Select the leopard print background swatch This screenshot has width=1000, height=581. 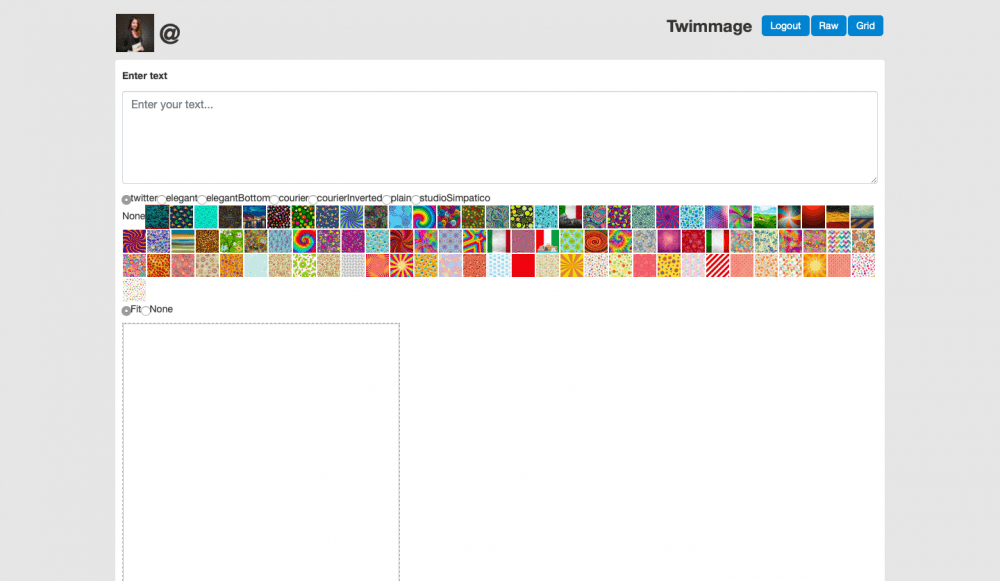pos(207,241)
